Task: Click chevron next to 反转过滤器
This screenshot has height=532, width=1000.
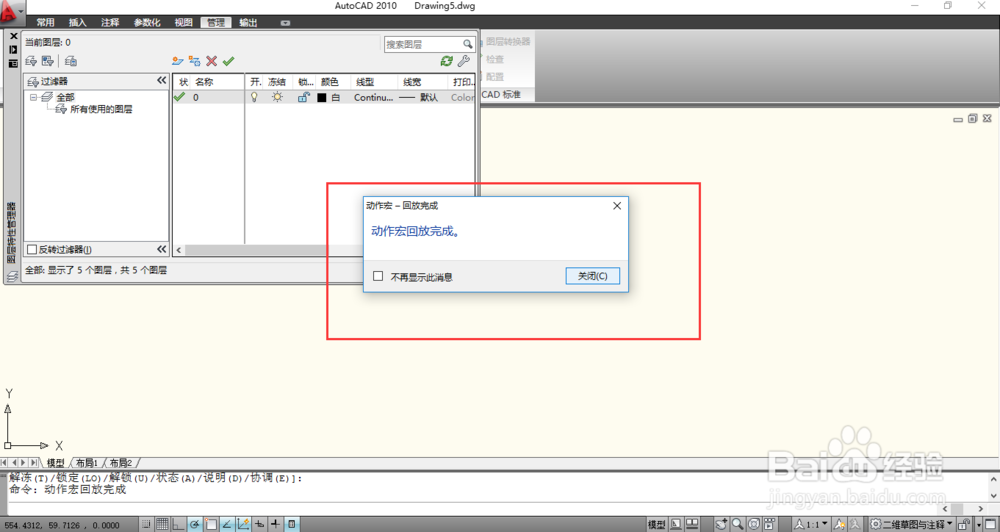Action: [x=161, y=249]
